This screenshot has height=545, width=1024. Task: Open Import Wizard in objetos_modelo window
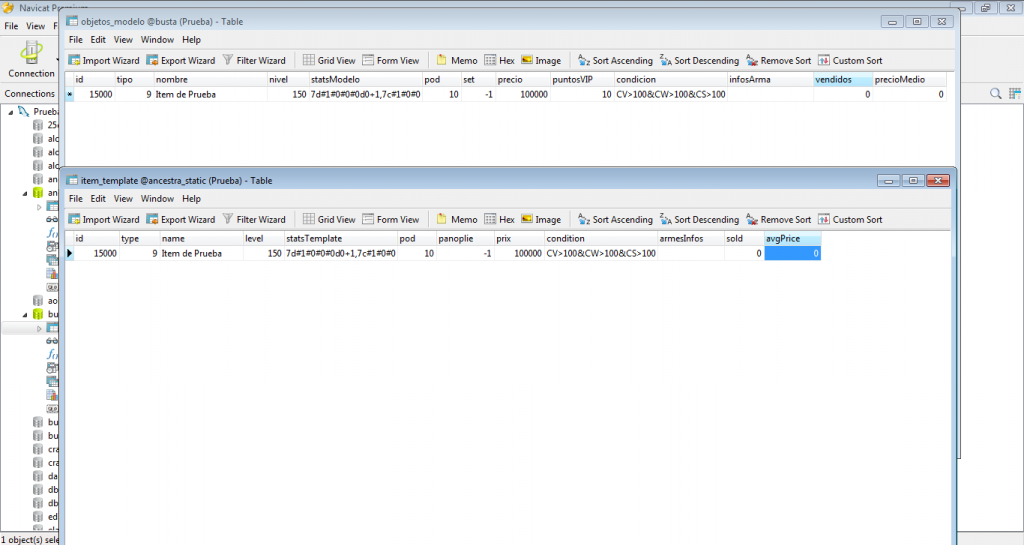tap(104, 60)
